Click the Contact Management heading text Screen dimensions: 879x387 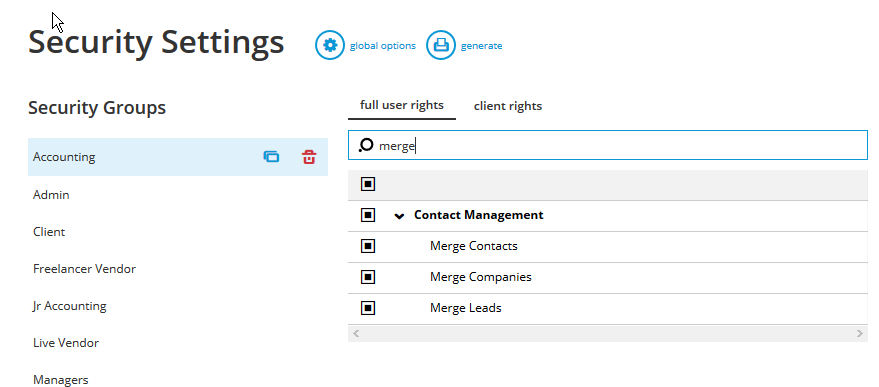(479, 215)
